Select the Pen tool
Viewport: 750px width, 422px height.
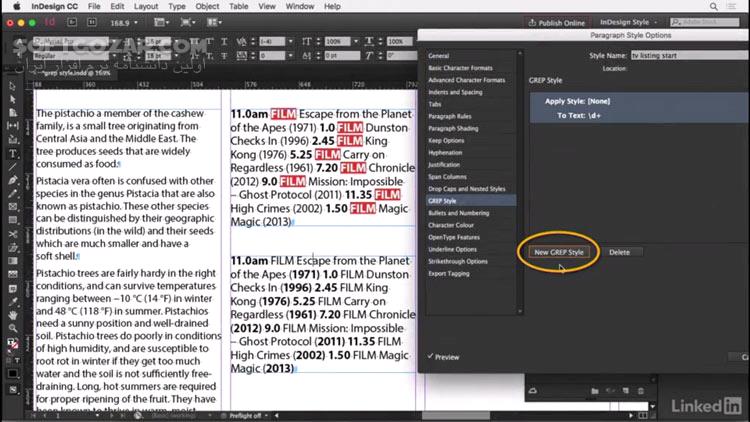[x=12, y=180]
